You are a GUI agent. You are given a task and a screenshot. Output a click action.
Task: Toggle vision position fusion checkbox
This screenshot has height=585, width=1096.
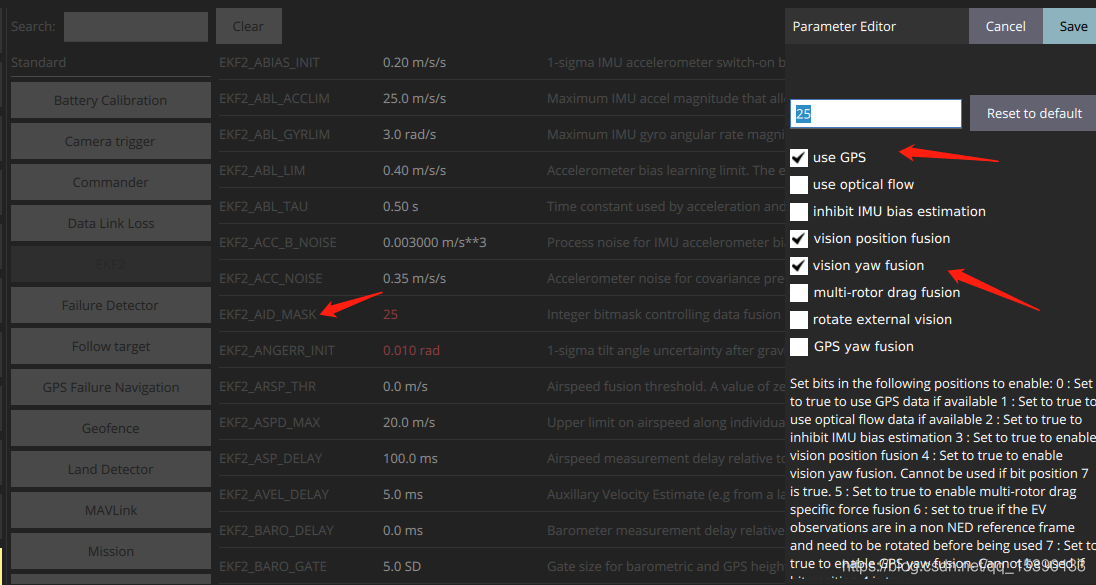(x=799, y=238)
